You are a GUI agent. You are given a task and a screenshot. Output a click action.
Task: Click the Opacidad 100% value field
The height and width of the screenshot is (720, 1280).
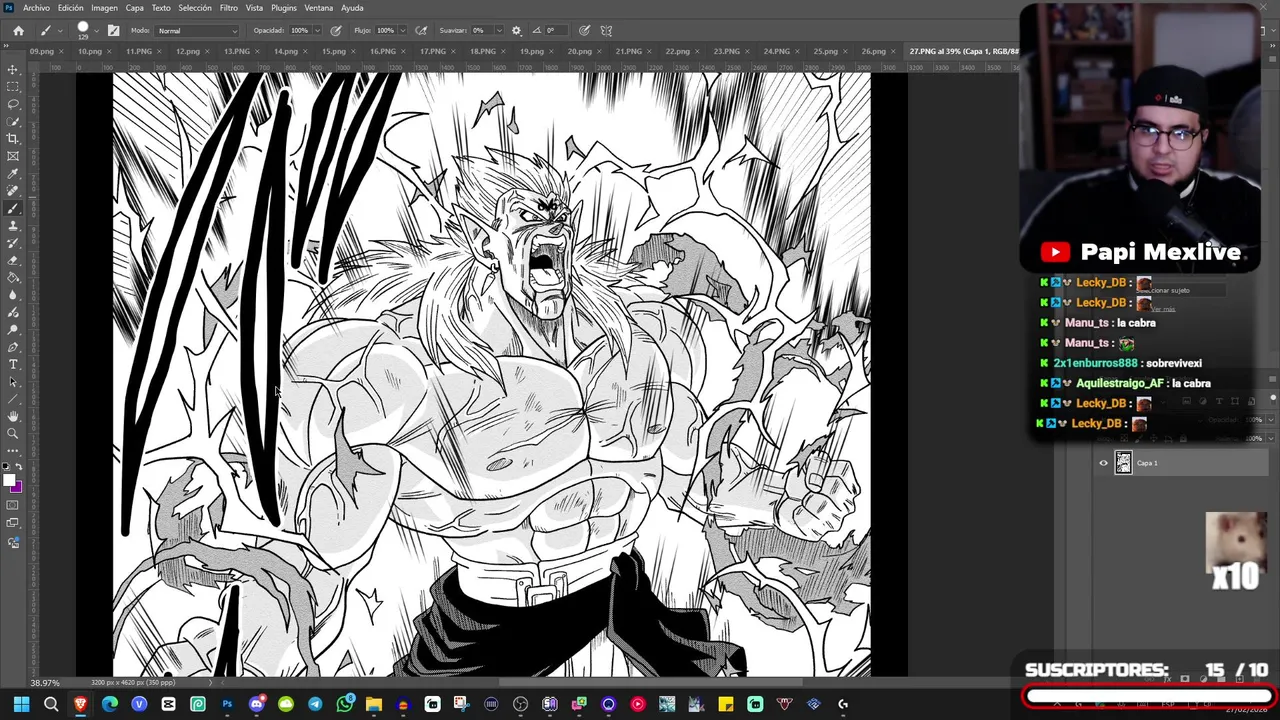[x=299, y=31]
